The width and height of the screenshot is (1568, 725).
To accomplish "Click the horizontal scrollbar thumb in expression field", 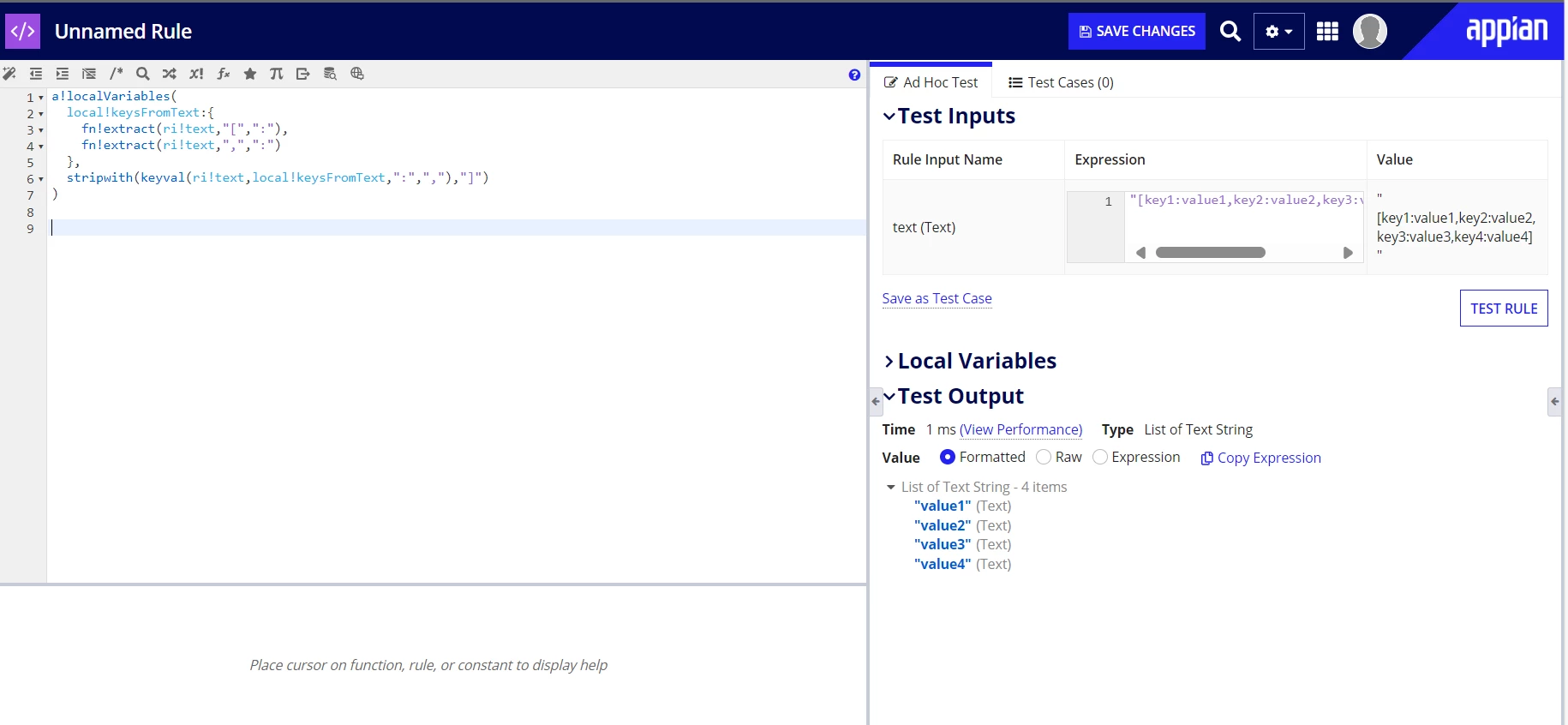I will [1210, 253].
